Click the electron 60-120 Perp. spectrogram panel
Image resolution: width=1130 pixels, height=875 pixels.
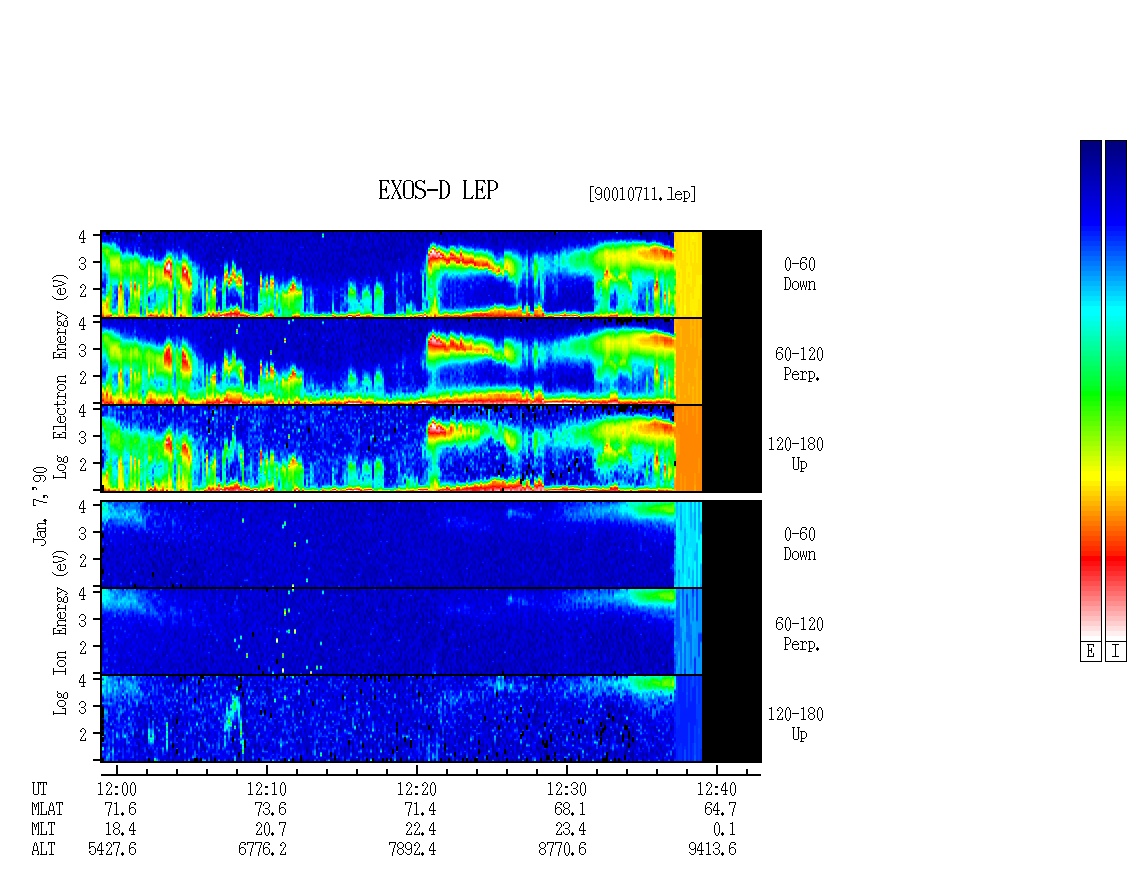431,361
